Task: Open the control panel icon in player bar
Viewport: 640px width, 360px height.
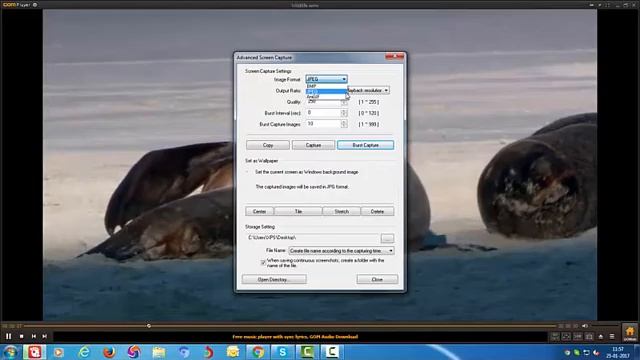Action: tap(555, 336)
